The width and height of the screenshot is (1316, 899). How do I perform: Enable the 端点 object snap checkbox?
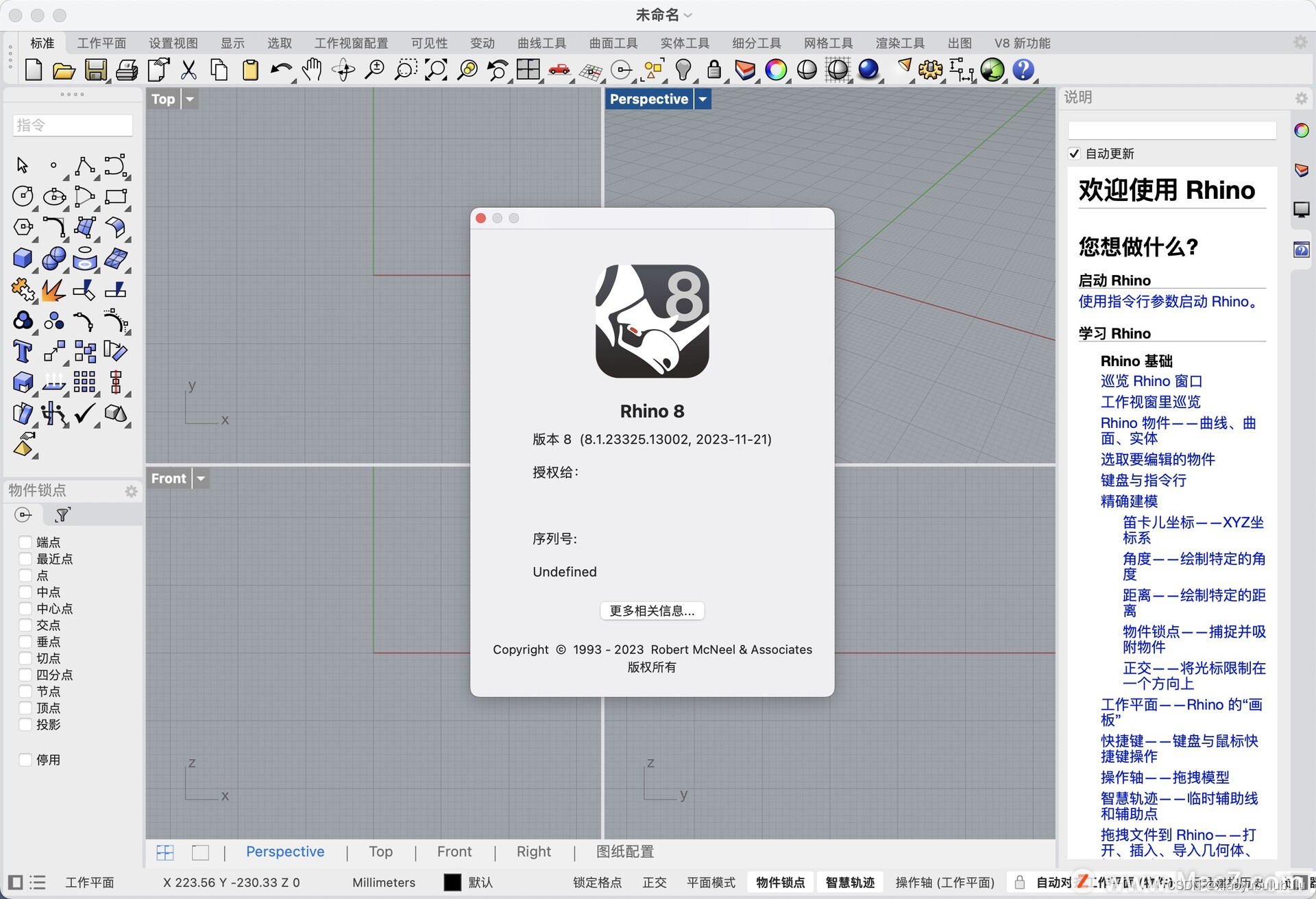coord(25,542)
